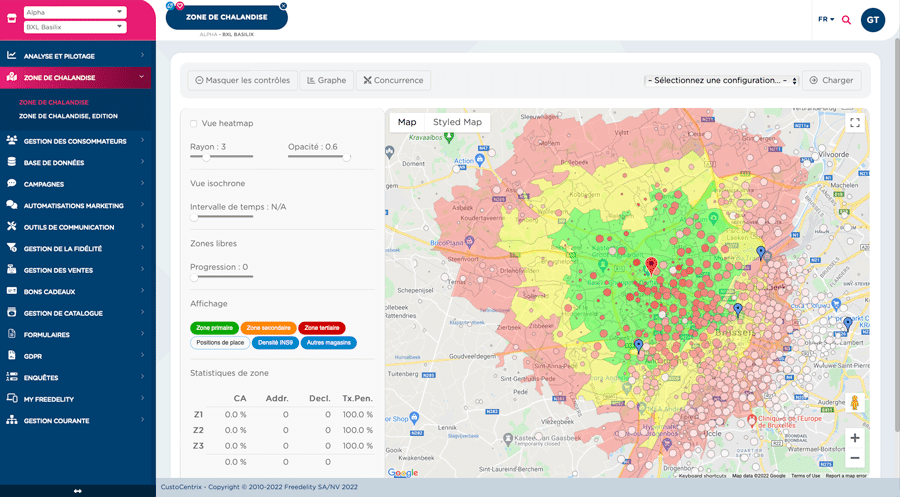
Task: Toggle the Densité INS9 display pill
Action: click(273, 343)
